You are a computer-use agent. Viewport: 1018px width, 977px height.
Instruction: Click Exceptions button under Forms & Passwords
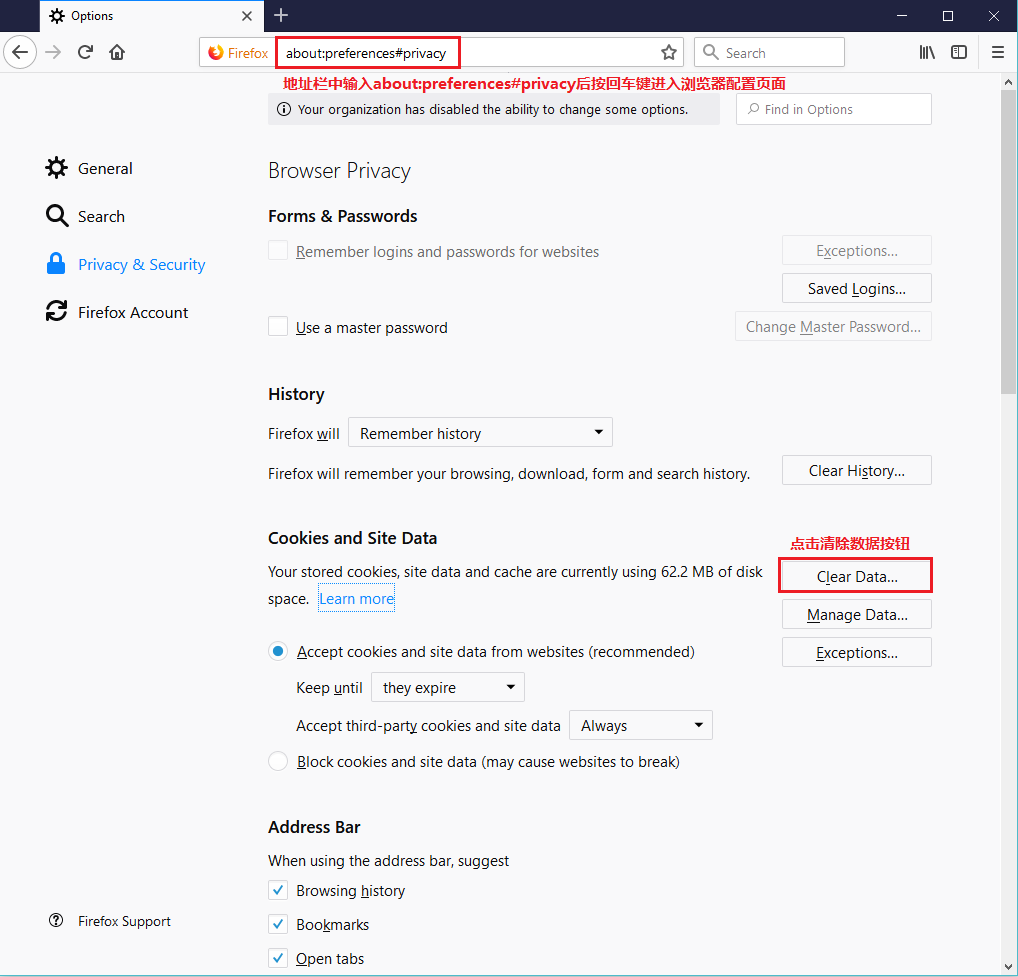click(856, 251)
